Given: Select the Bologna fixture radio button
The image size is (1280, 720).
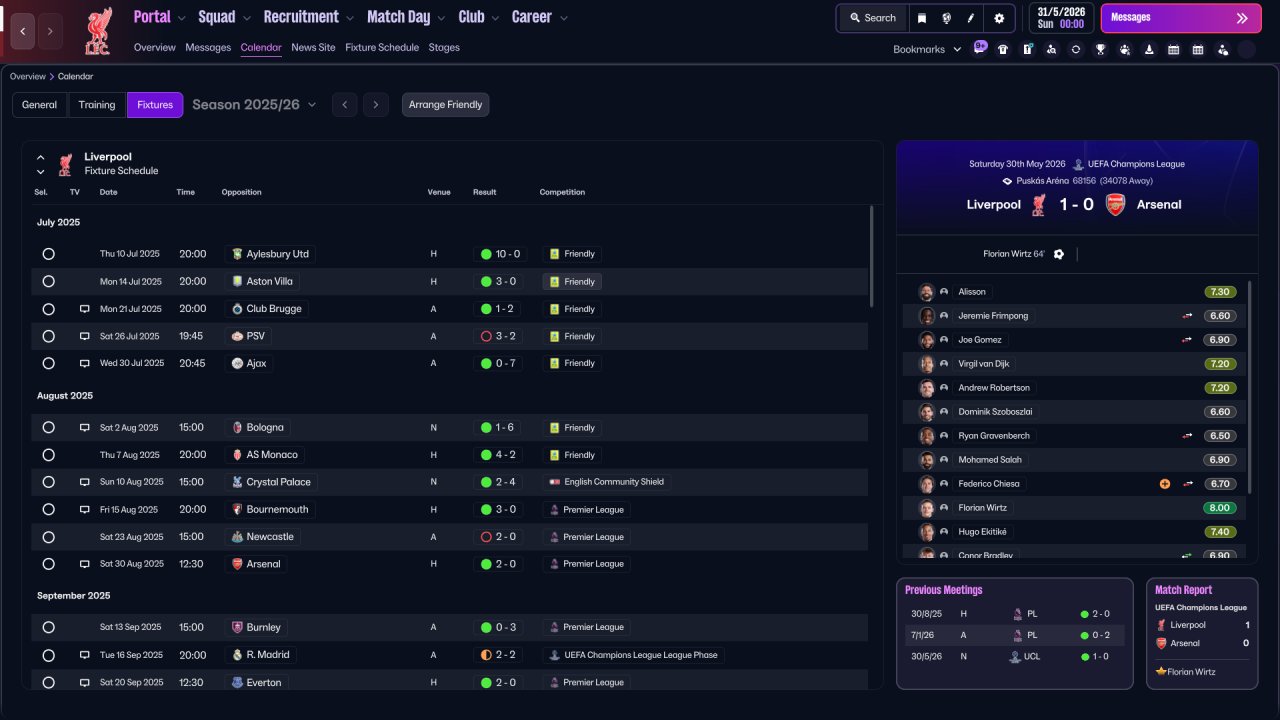Looking at the screenshot, I should point(48,428).
